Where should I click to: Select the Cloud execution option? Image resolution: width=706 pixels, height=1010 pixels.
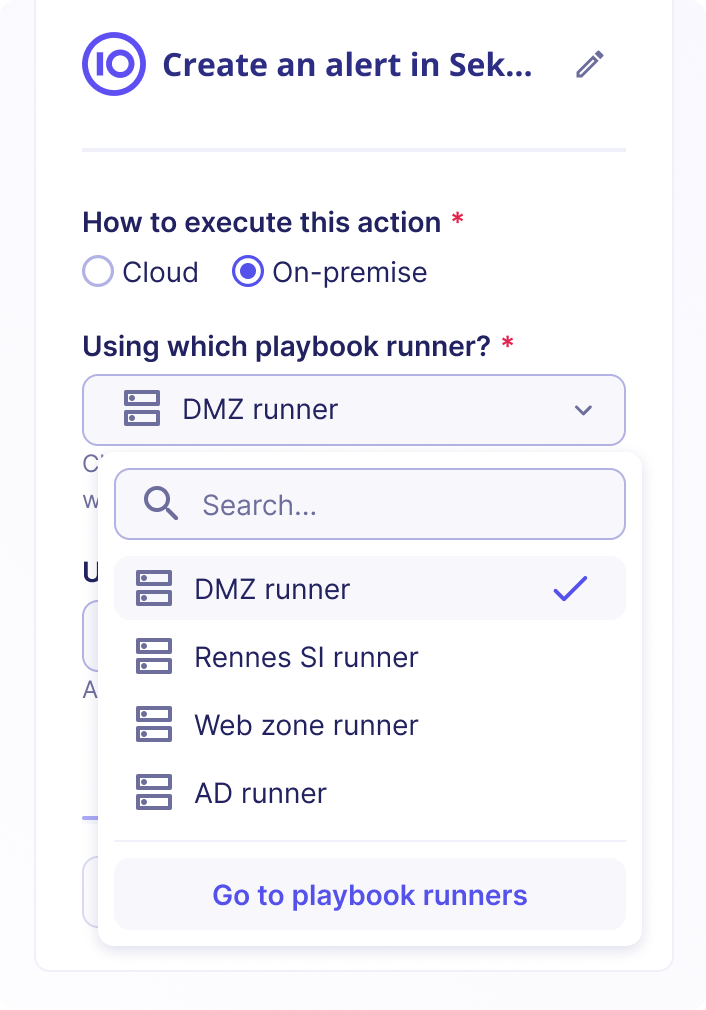(97, 271)
